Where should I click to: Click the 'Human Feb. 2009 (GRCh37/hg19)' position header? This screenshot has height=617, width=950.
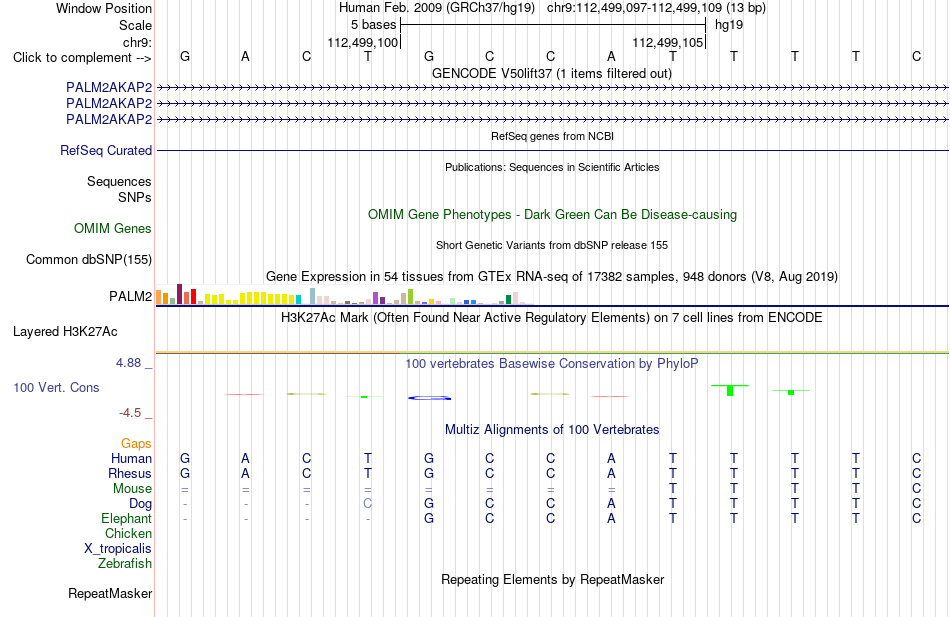[x=437, y=8]
